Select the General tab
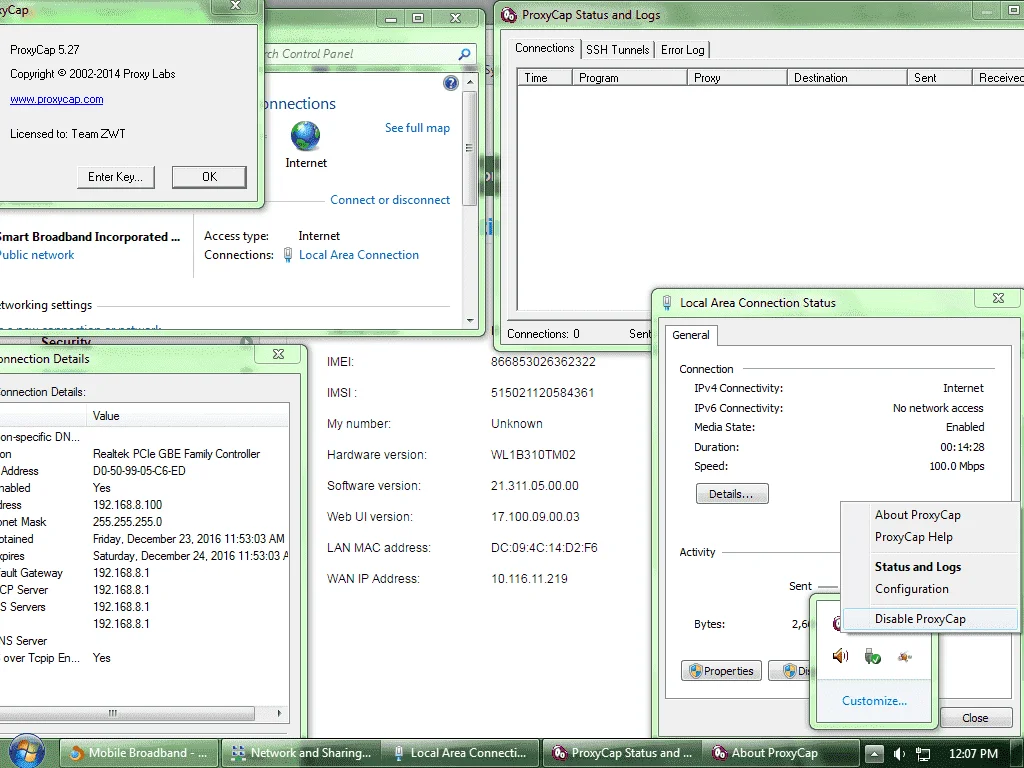 (690, 335)
